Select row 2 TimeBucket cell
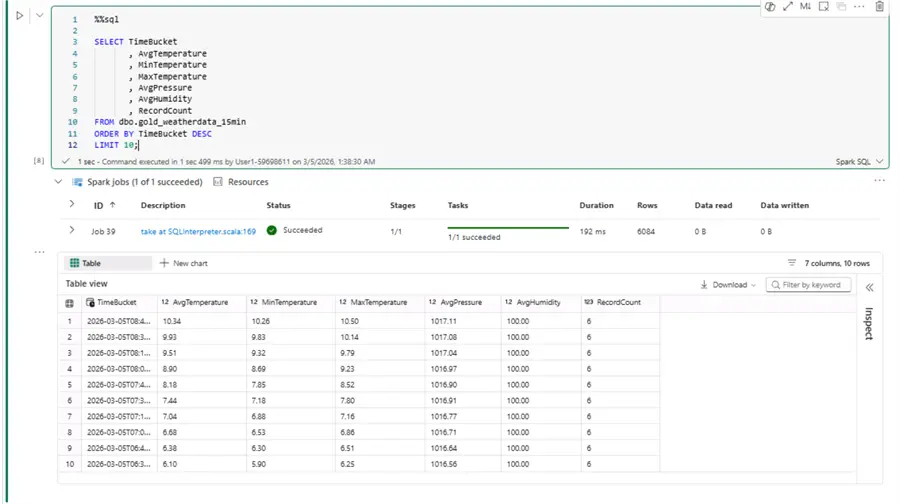Screen dimensions: 900x504 click(119, 337)
